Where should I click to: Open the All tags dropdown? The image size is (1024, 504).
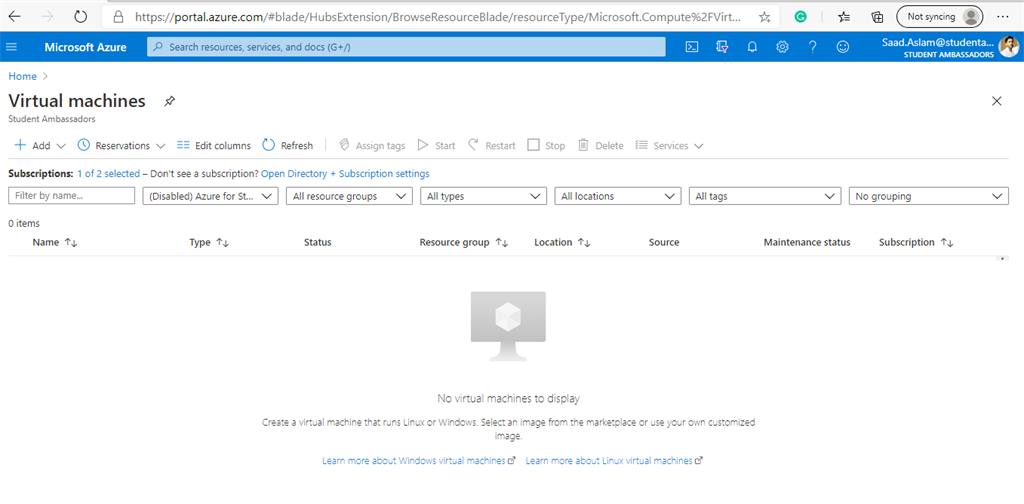[x=765, y=196]
